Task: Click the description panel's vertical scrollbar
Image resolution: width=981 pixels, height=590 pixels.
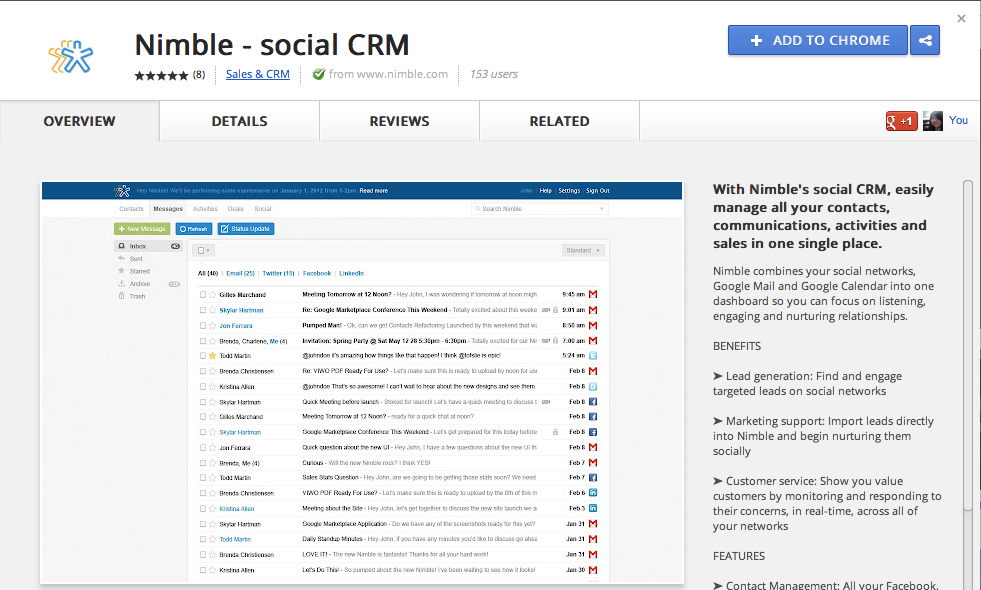Action: point(968,344)
